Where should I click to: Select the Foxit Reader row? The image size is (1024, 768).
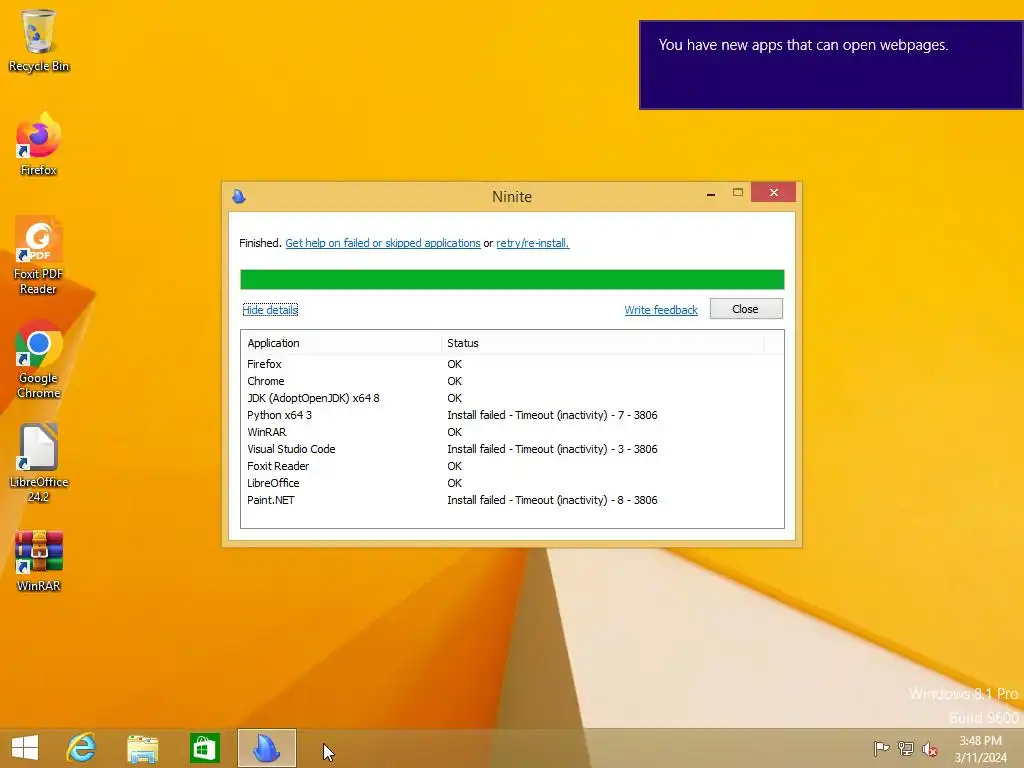tap(512, 466)
